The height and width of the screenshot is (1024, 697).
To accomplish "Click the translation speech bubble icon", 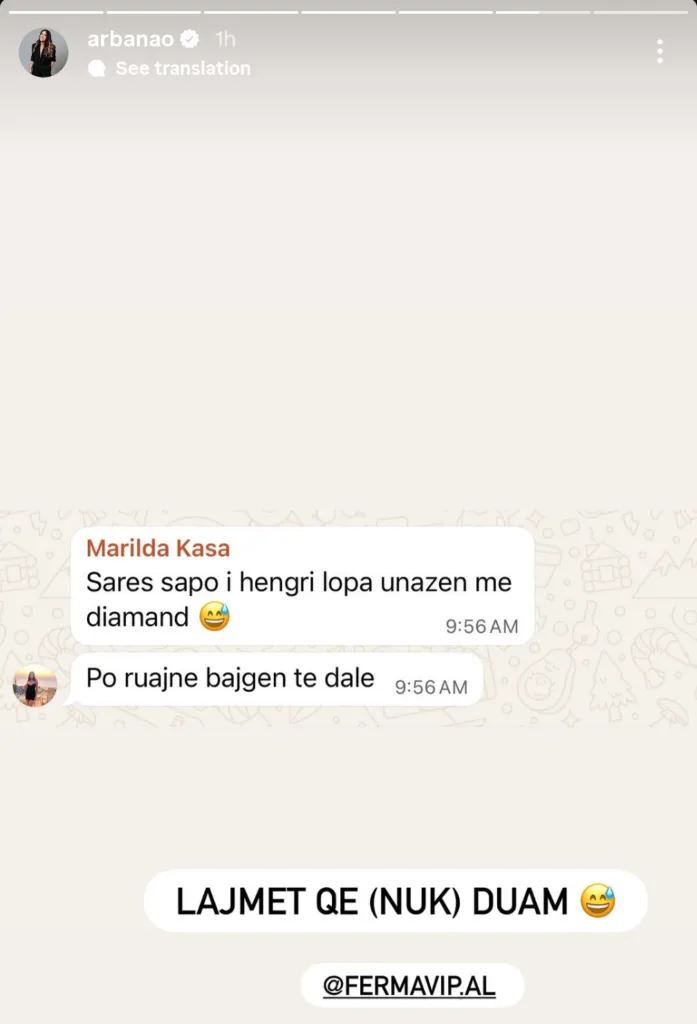I will point(97,68).
